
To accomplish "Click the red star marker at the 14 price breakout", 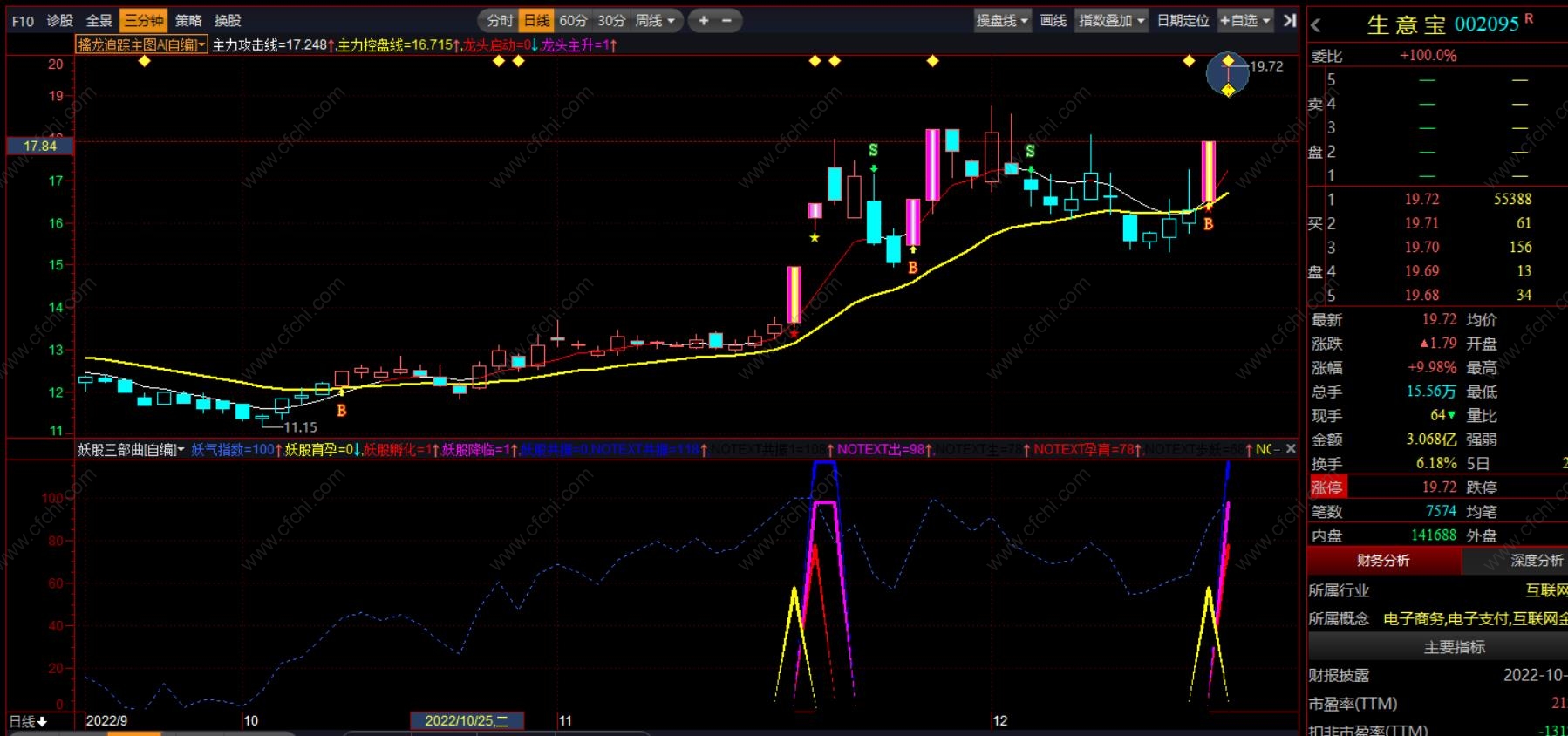I will [794, 333].
